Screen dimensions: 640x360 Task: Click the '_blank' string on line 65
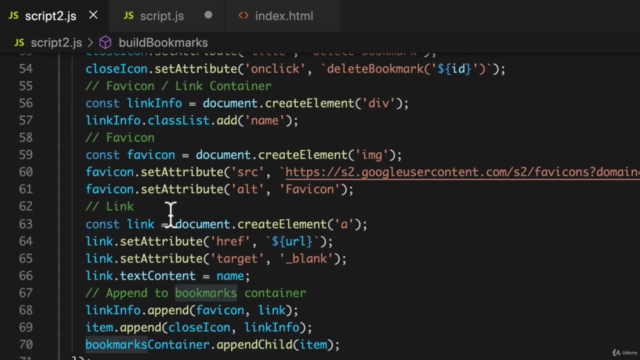coord(307,258)
